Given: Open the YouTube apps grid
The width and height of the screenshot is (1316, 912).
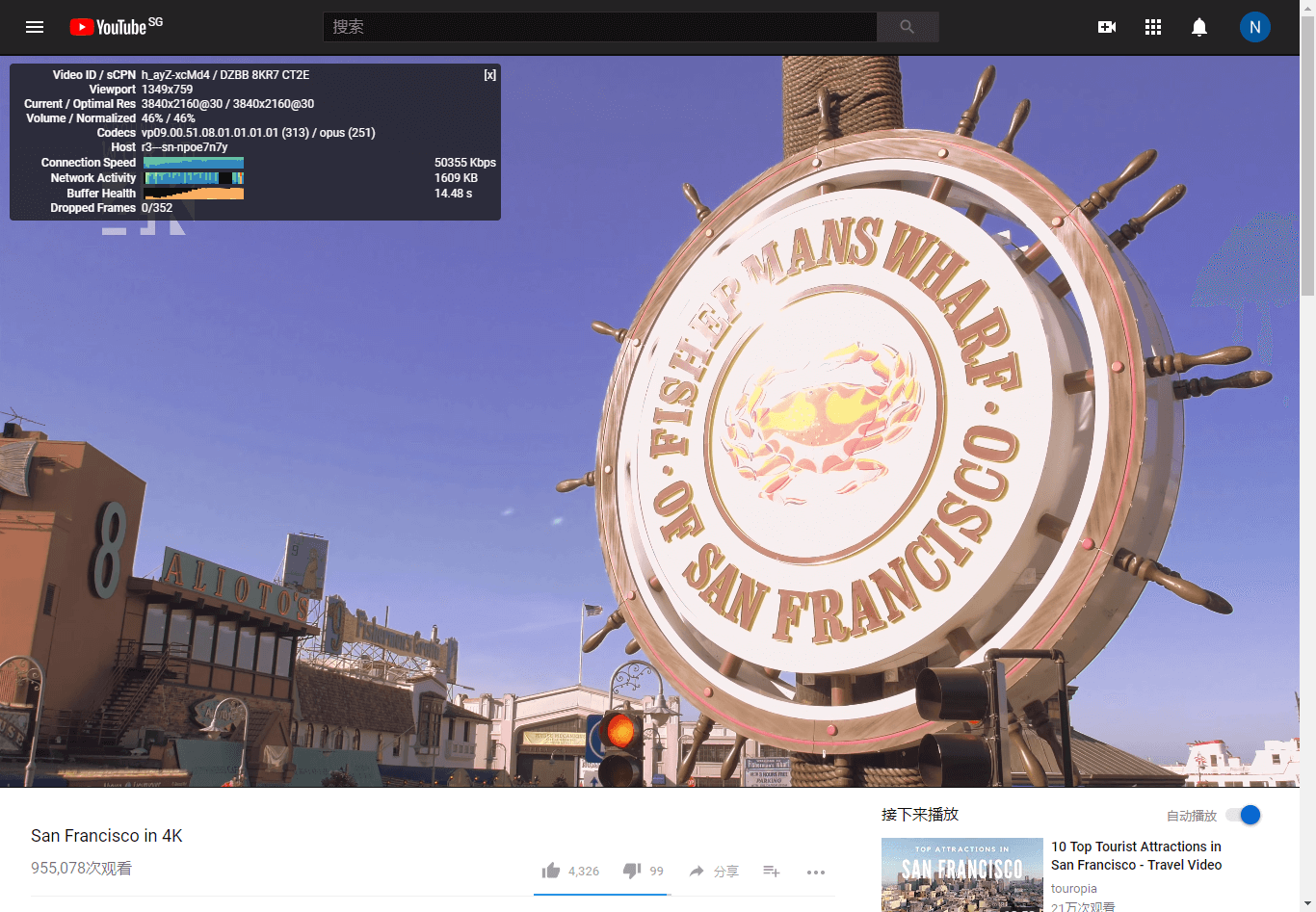Looking at the screenshot, I should coord(1153,27).
